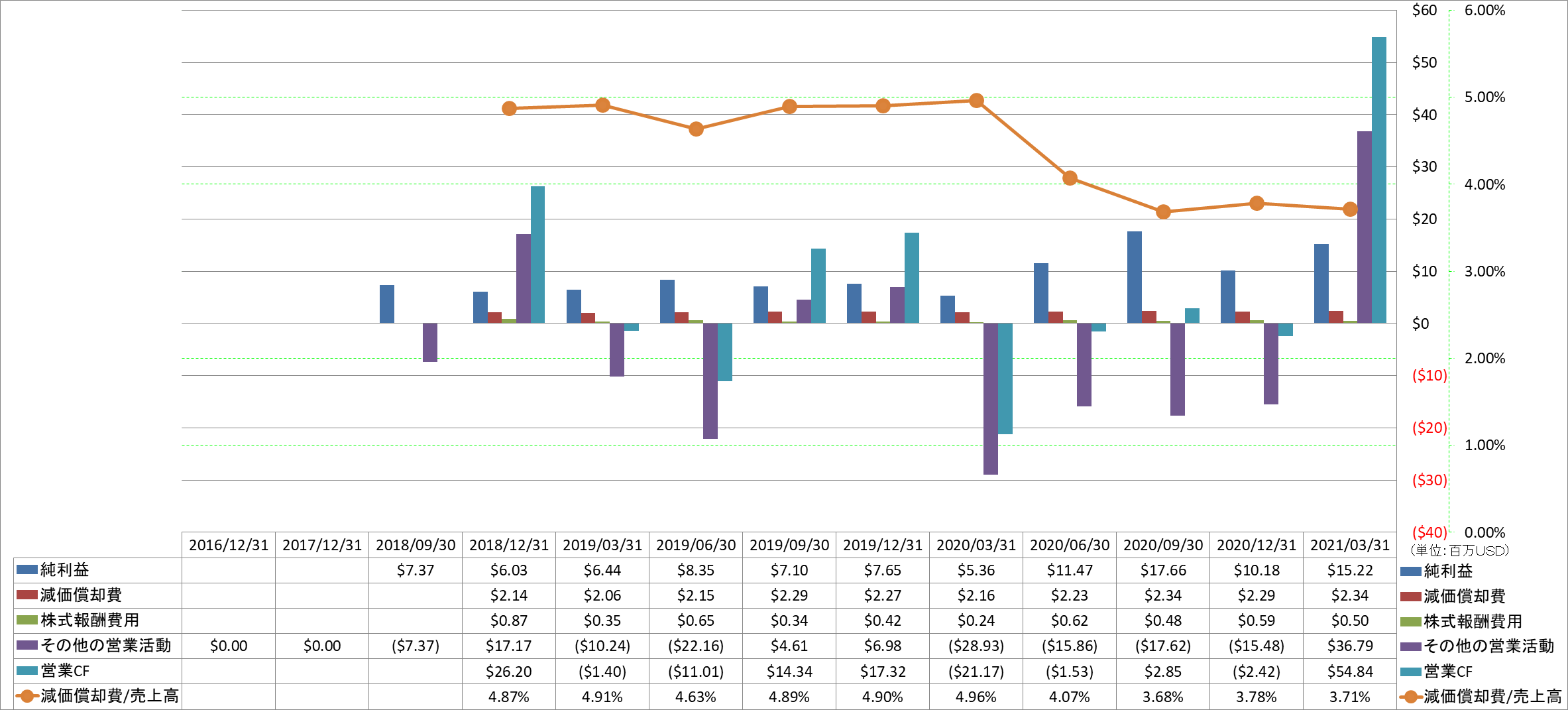Click the (単位:百万USD) unit note
Viewport: 1568px width, 710px height.
[x=1459, y=550]
